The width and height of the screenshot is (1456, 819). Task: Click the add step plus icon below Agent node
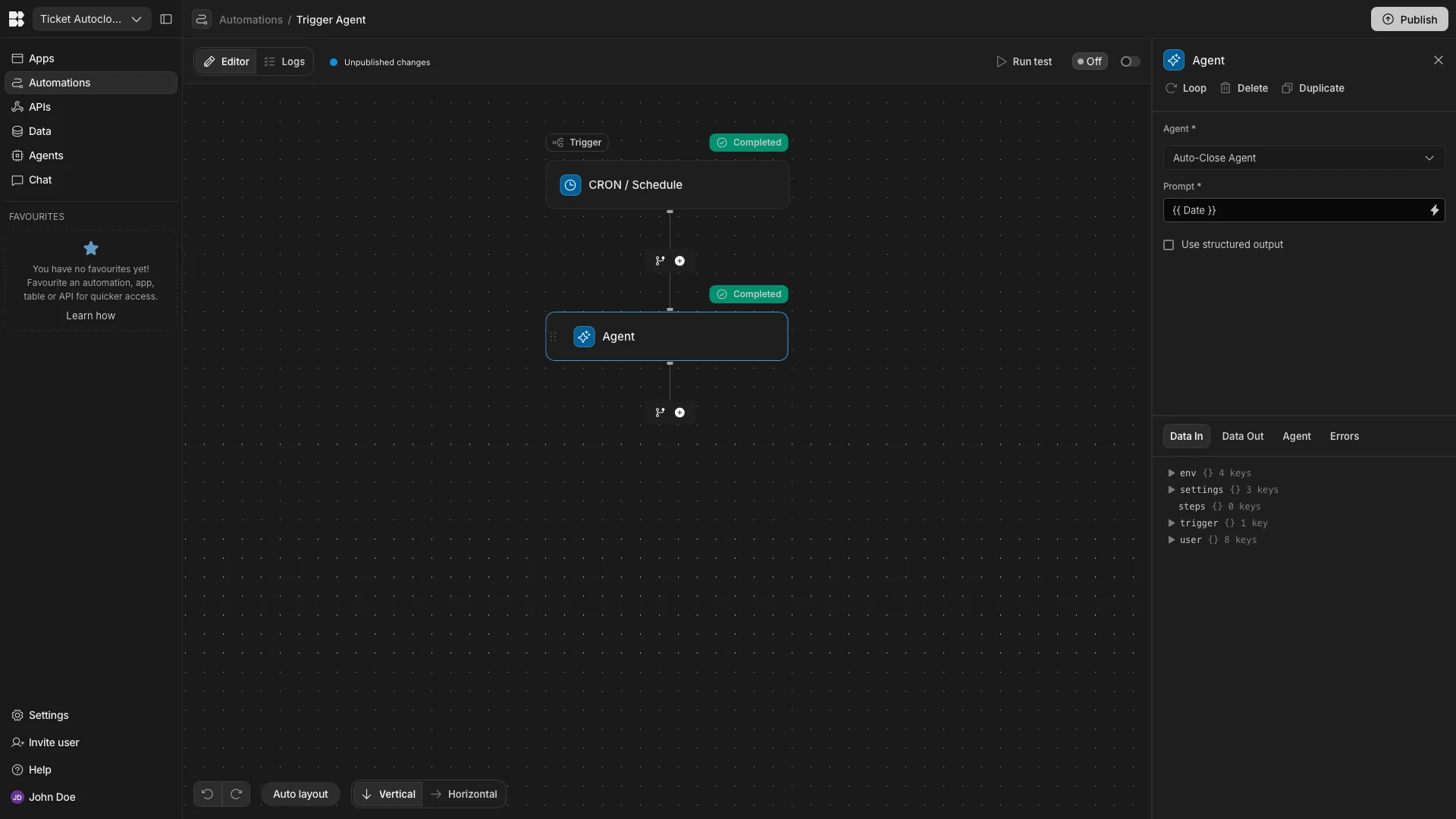point(679,413)
